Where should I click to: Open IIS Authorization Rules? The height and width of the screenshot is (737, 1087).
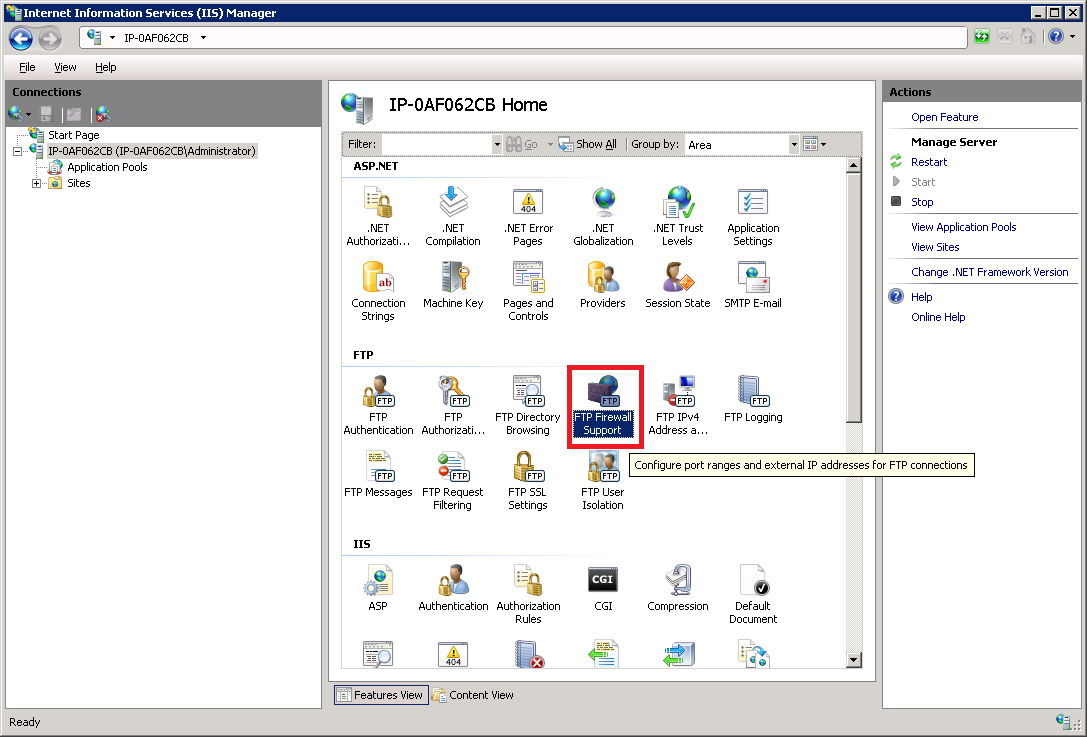point(528,594)
